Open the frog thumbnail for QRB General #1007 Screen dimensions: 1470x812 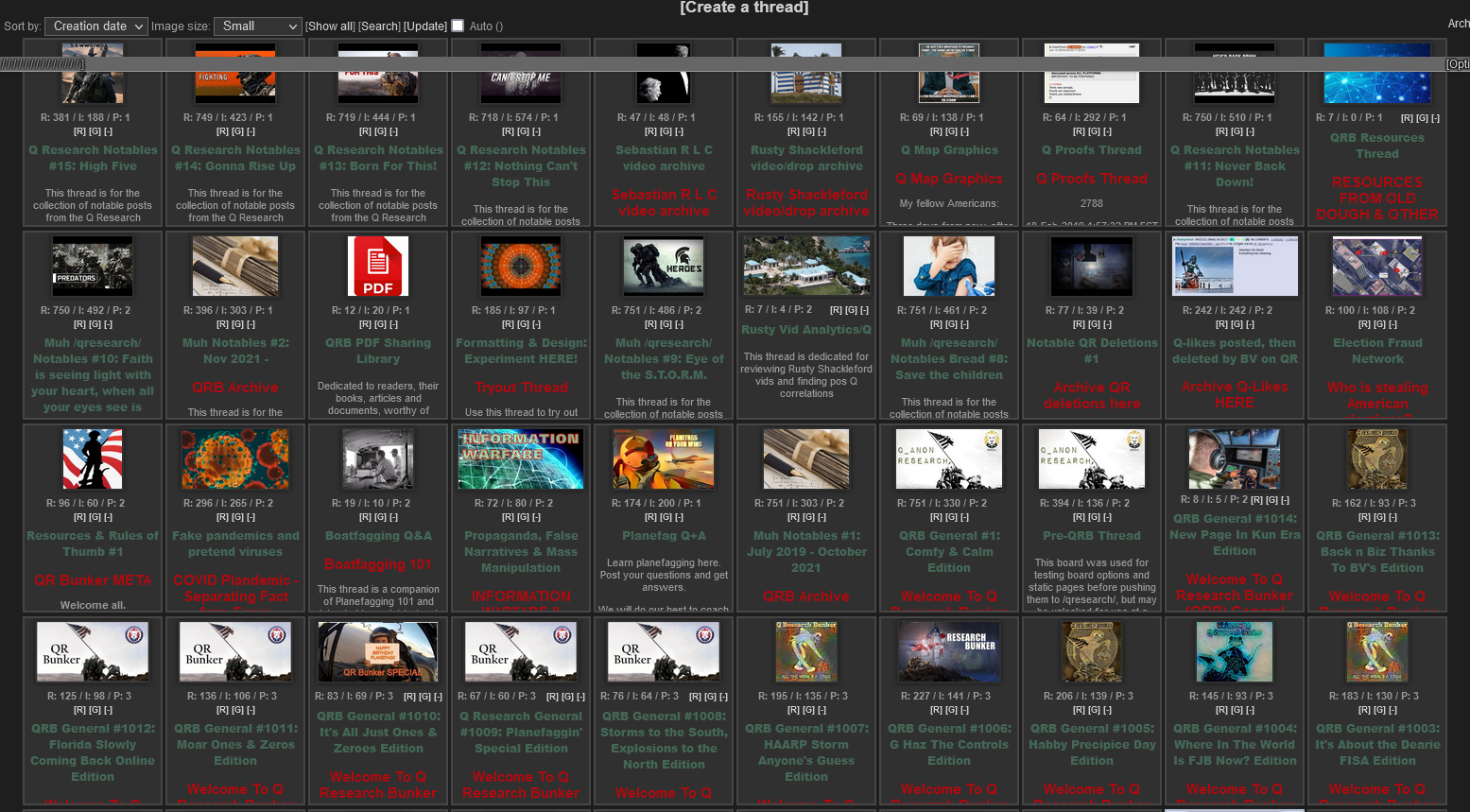[x=806, y=652]
